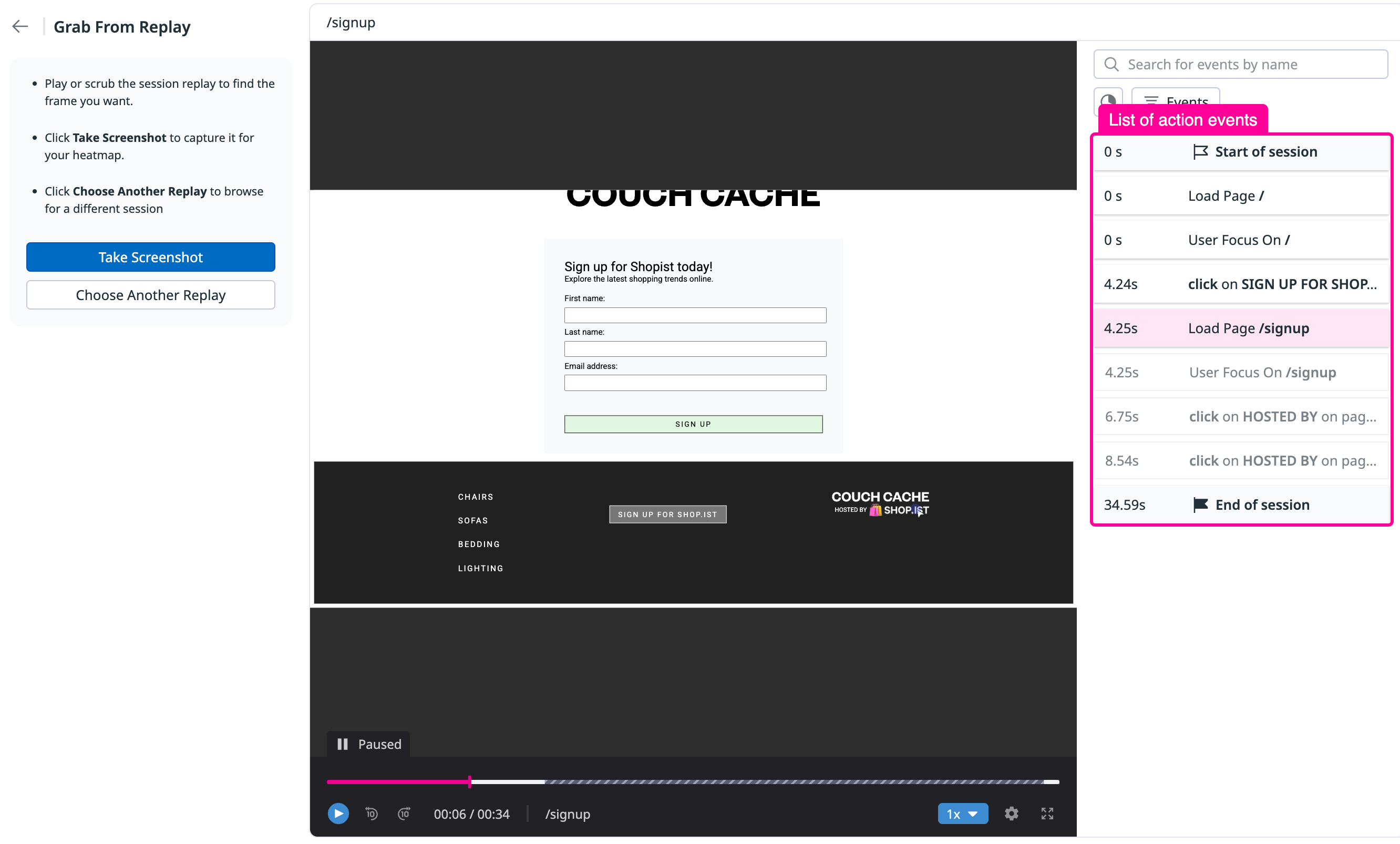Select the 6.75s click on HOSTED BY event
Viewport: 1400px width, 844px height.
[x=1241, y=417]
